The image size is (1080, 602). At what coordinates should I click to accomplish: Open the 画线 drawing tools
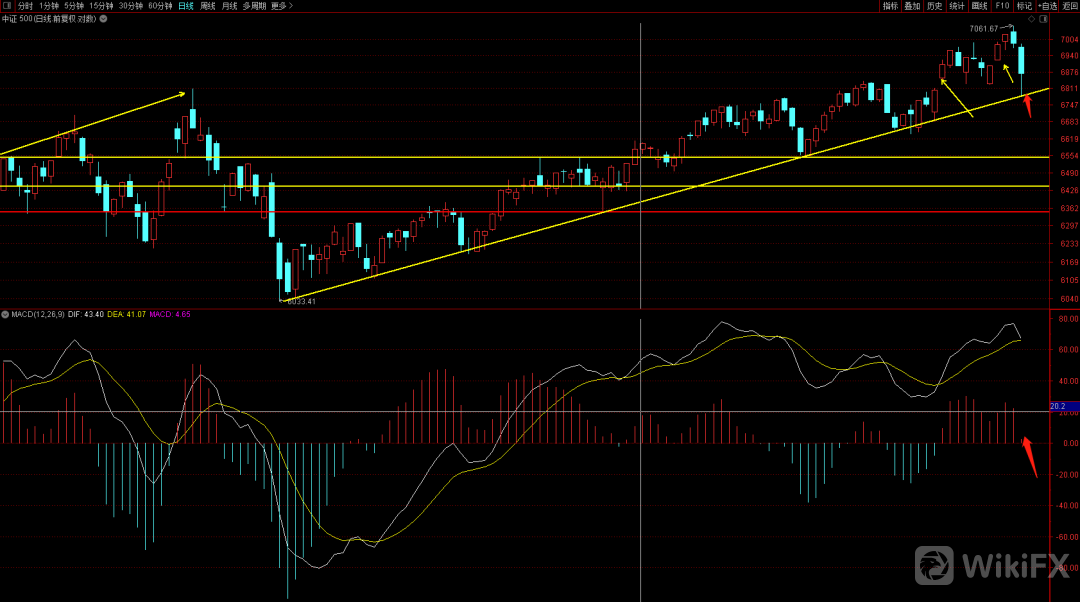(x=979, y=6)
